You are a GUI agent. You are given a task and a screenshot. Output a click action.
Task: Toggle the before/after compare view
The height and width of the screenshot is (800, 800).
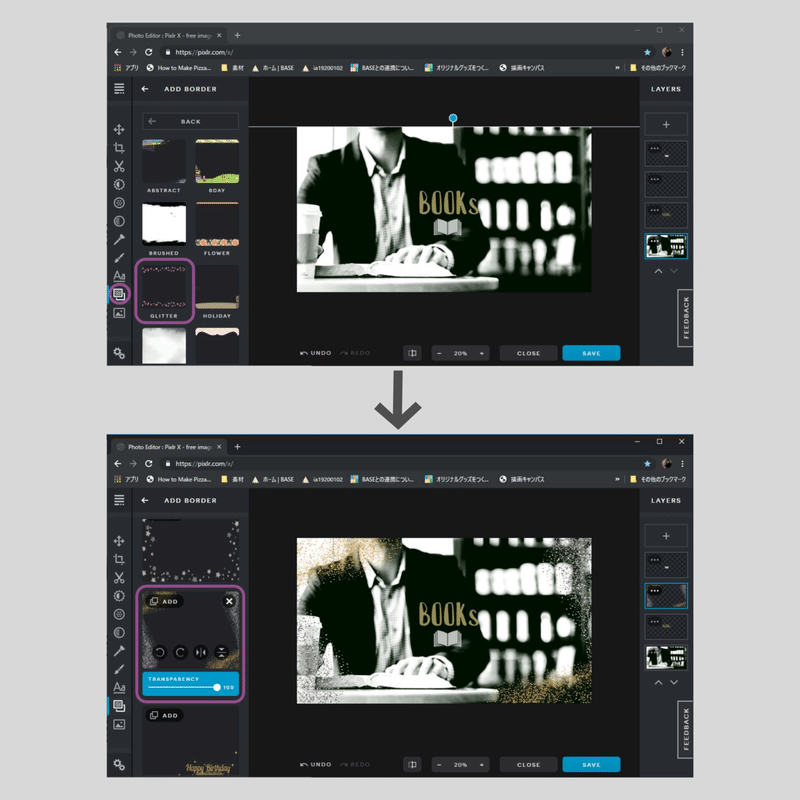click(412, 353)
